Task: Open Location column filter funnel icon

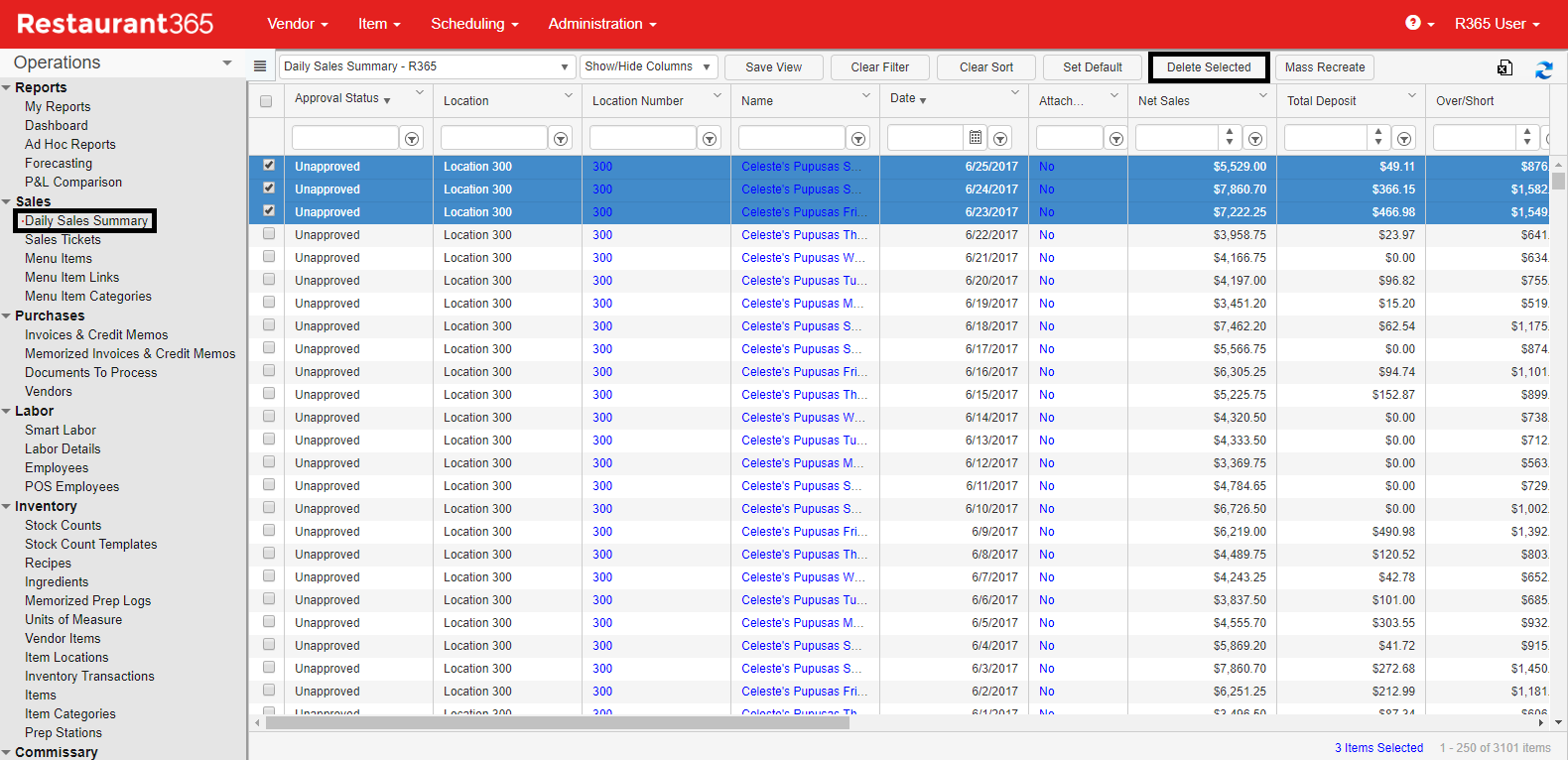Action: click(561, 138)
